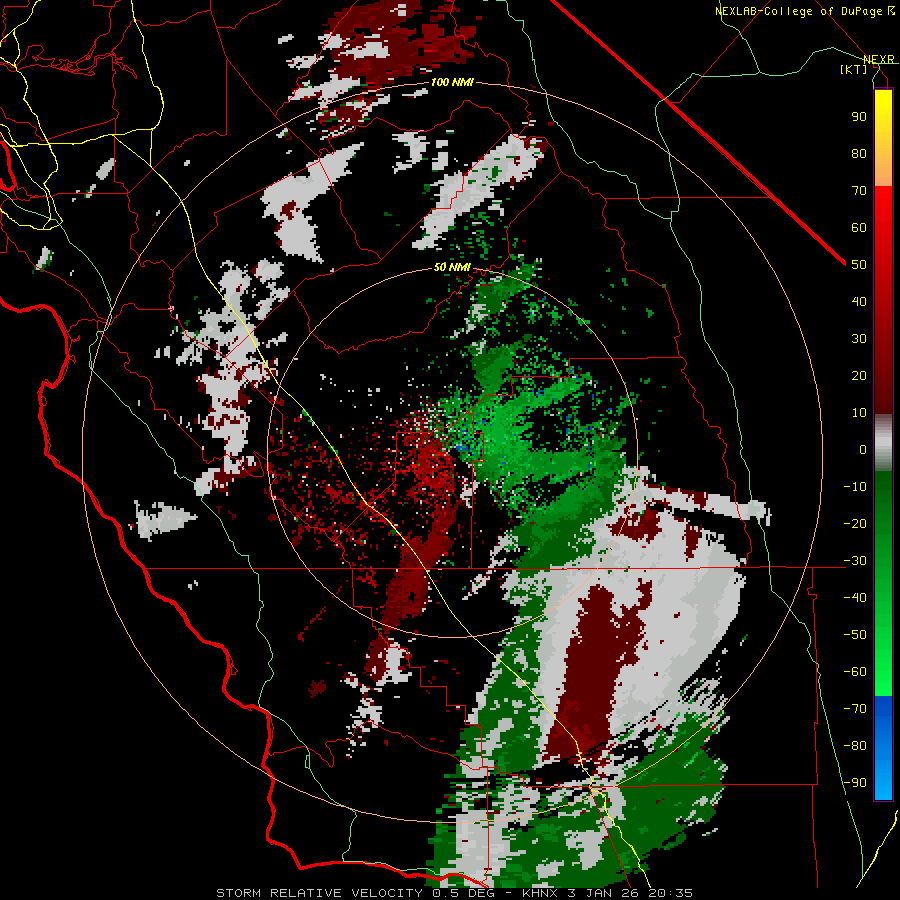Select the [KT] units label

[854, 69]
